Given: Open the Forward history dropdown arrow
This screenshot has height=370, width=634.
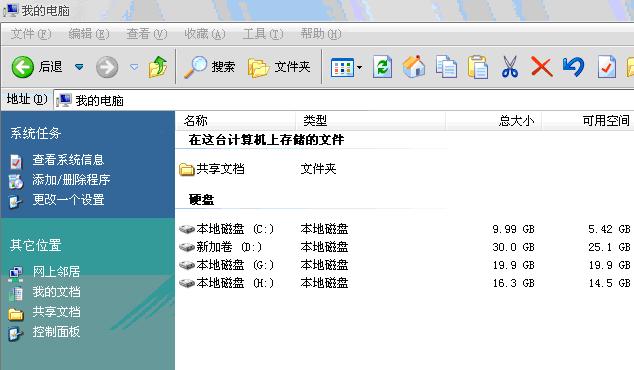Looking at the screenshot, I should pos(134,67).
